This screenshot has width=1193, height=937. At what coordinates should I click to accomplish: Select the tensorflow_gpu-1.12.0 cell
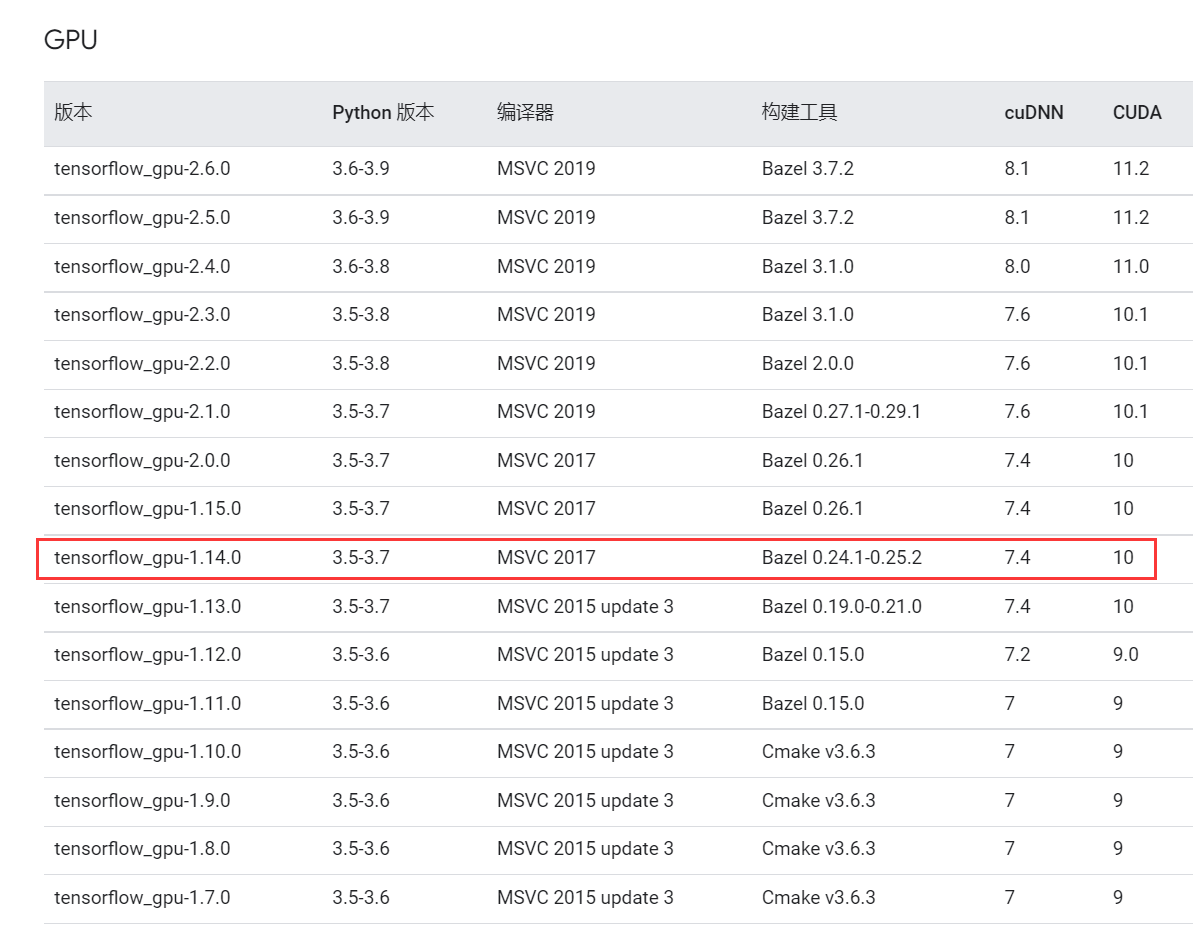pyautogui.click(x=148, y=655)
